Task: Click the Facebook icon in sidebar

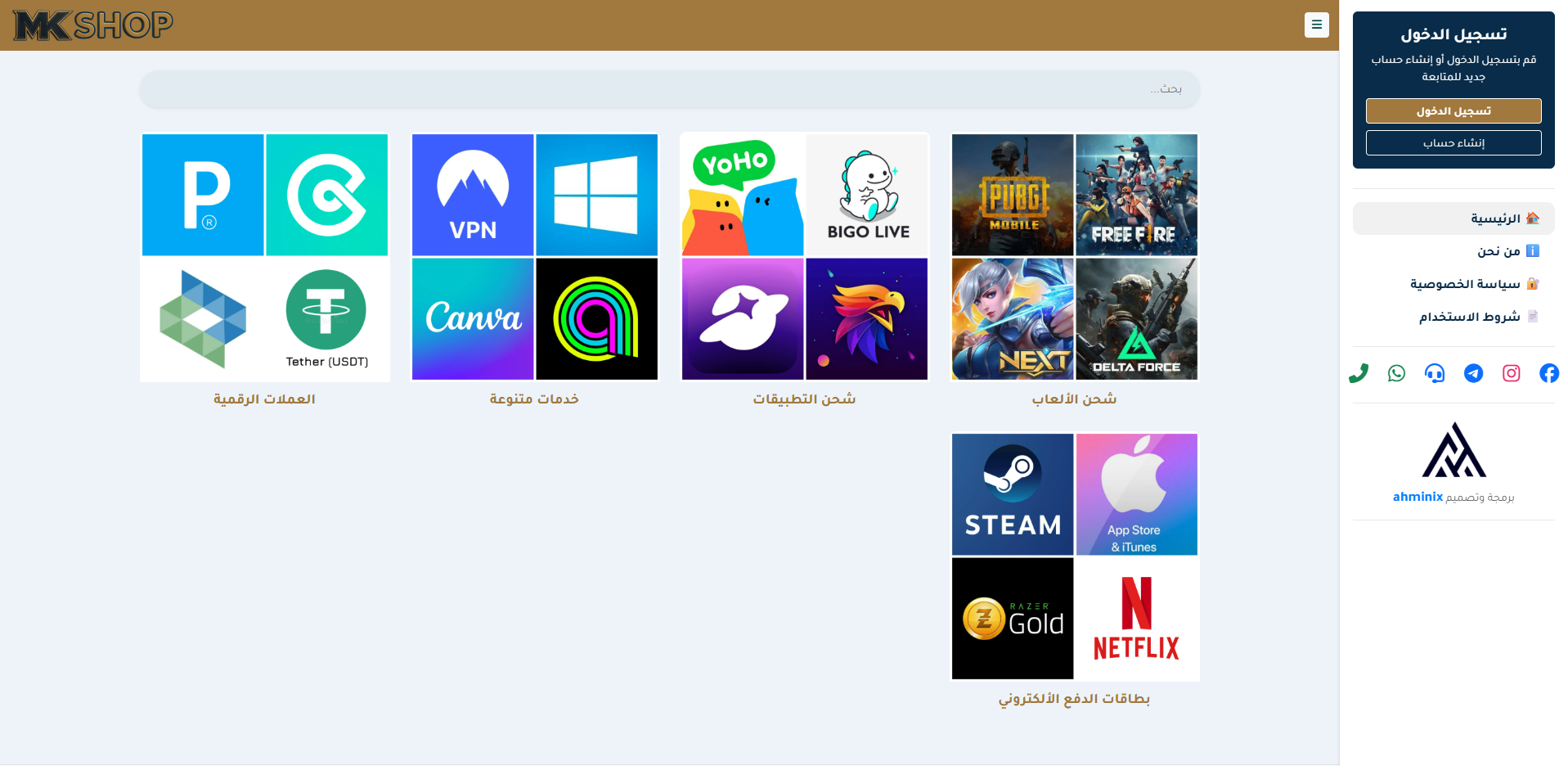Action: coord(1548,373)
